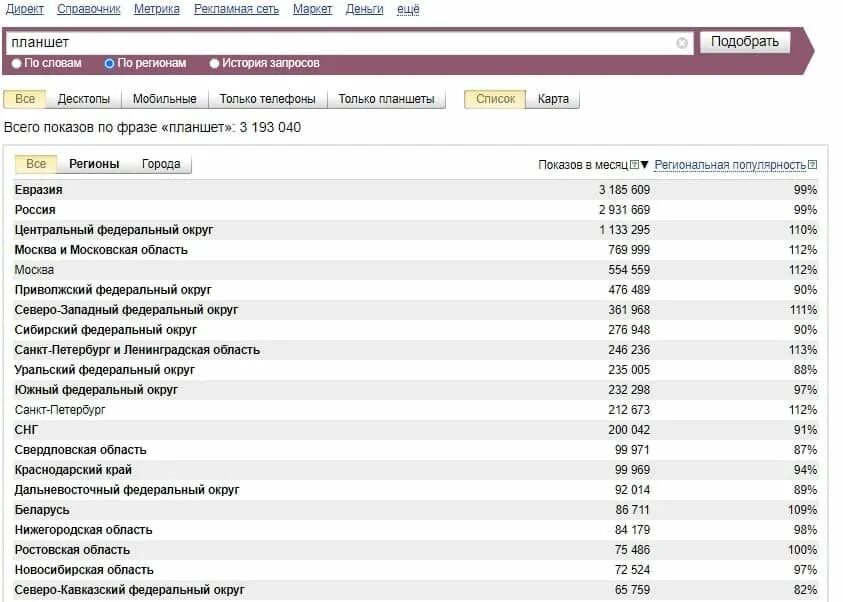The width and height of the screenshot is (843, 602).
Task: Select the Список view tab
Action: pos(495,99)
